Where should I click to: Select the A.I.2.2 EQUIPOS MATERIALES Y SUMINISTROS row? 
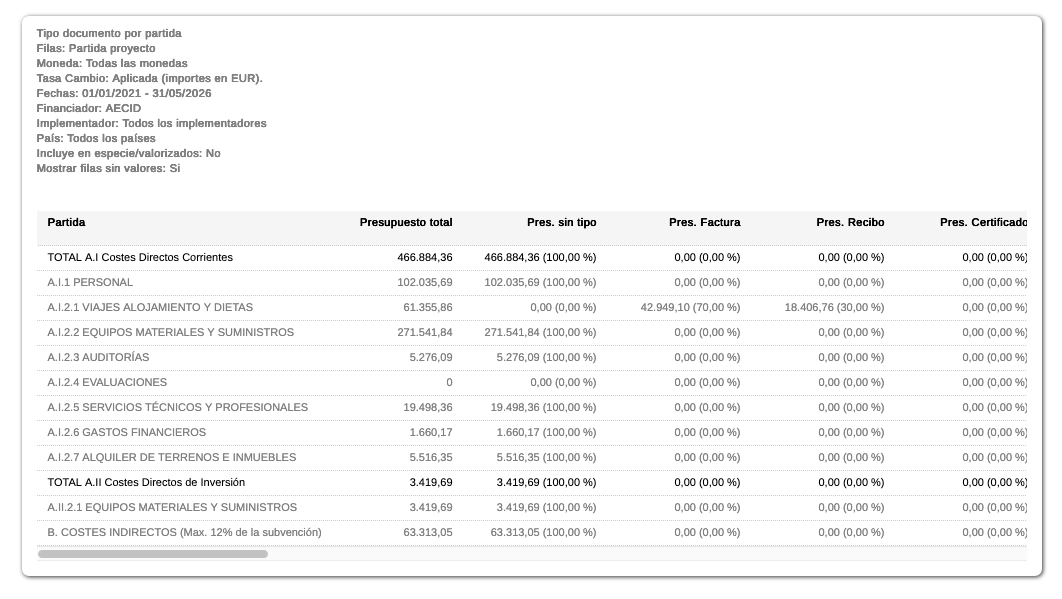click(170, 332)
